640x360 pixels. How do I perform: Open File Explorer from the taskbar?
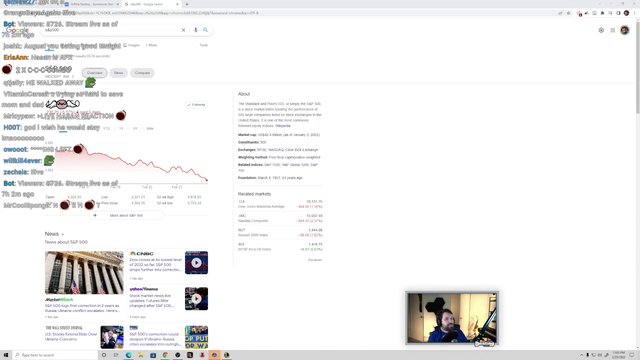pyautogui.click(x=141, y=355)
